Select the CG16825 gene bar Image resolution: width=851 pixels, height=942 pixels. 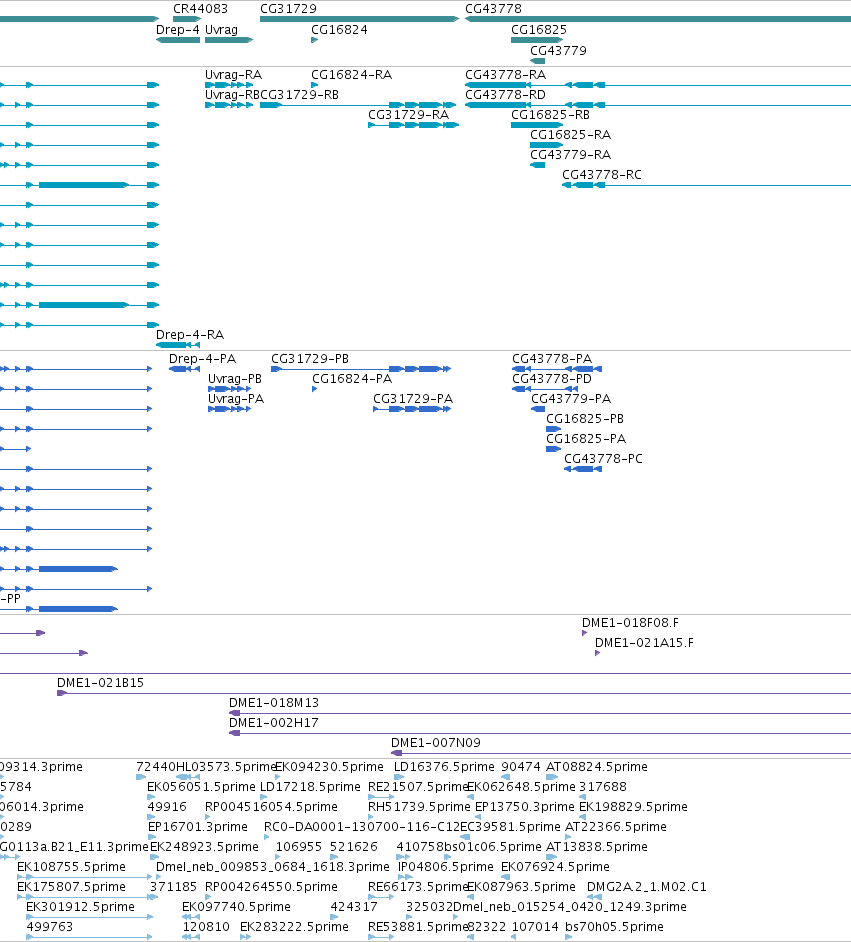[x=537, y=40]
